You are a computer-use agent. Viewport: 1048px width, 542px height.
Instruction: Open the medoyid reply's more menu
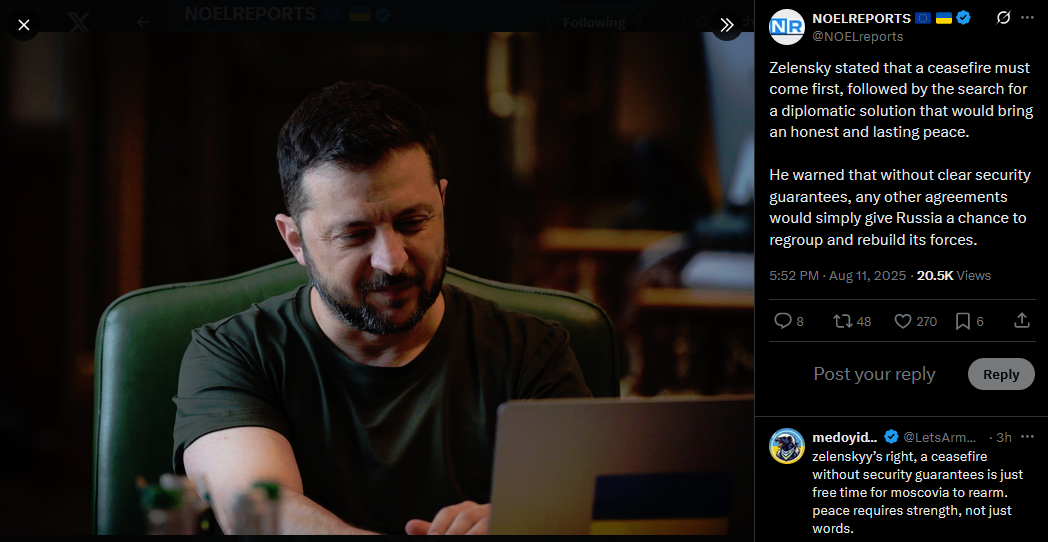tap(1027, 437)
